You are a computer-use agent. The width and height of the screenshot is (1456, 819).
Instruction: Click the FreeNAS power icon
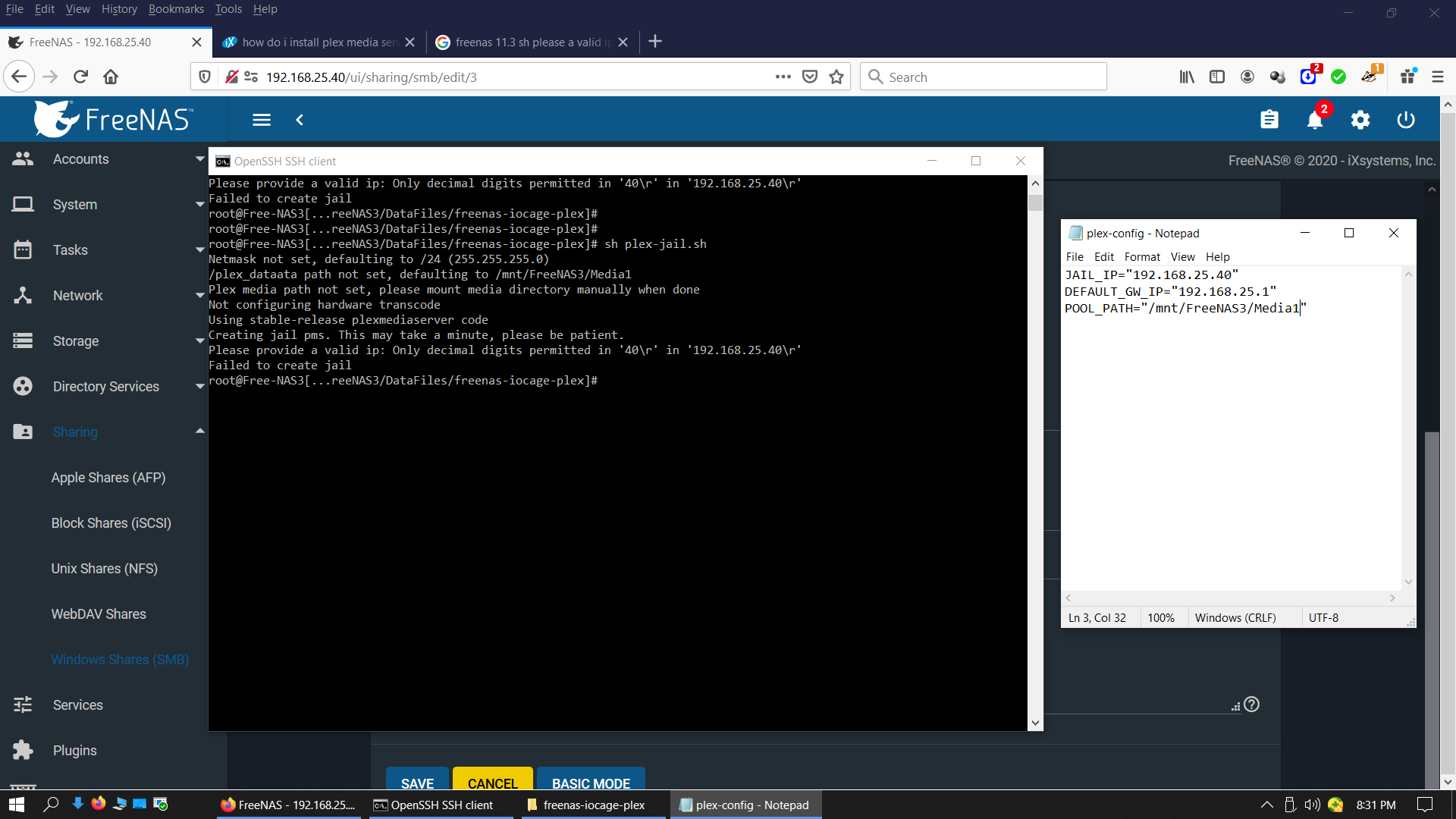click(1406, 120)
